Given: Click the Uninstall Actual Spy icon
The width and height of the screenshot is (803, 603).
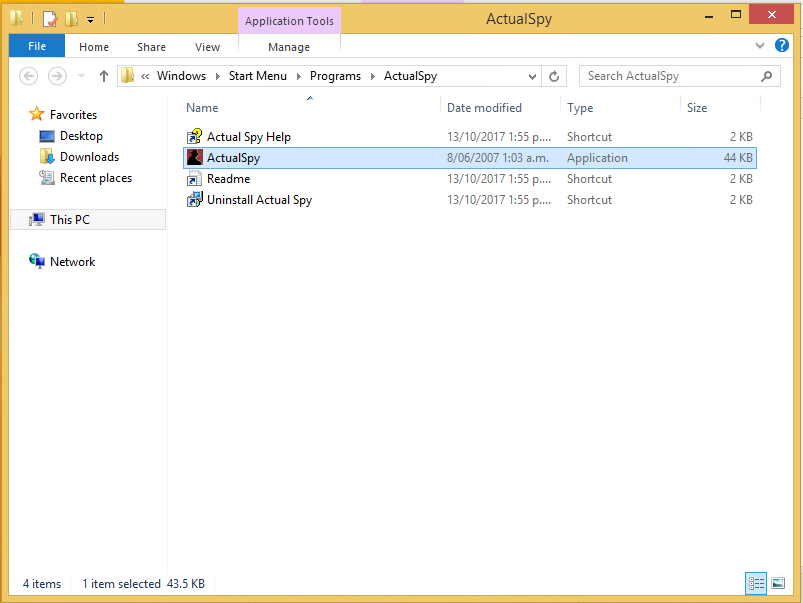Looking at the screenshot, I should 194,199.
